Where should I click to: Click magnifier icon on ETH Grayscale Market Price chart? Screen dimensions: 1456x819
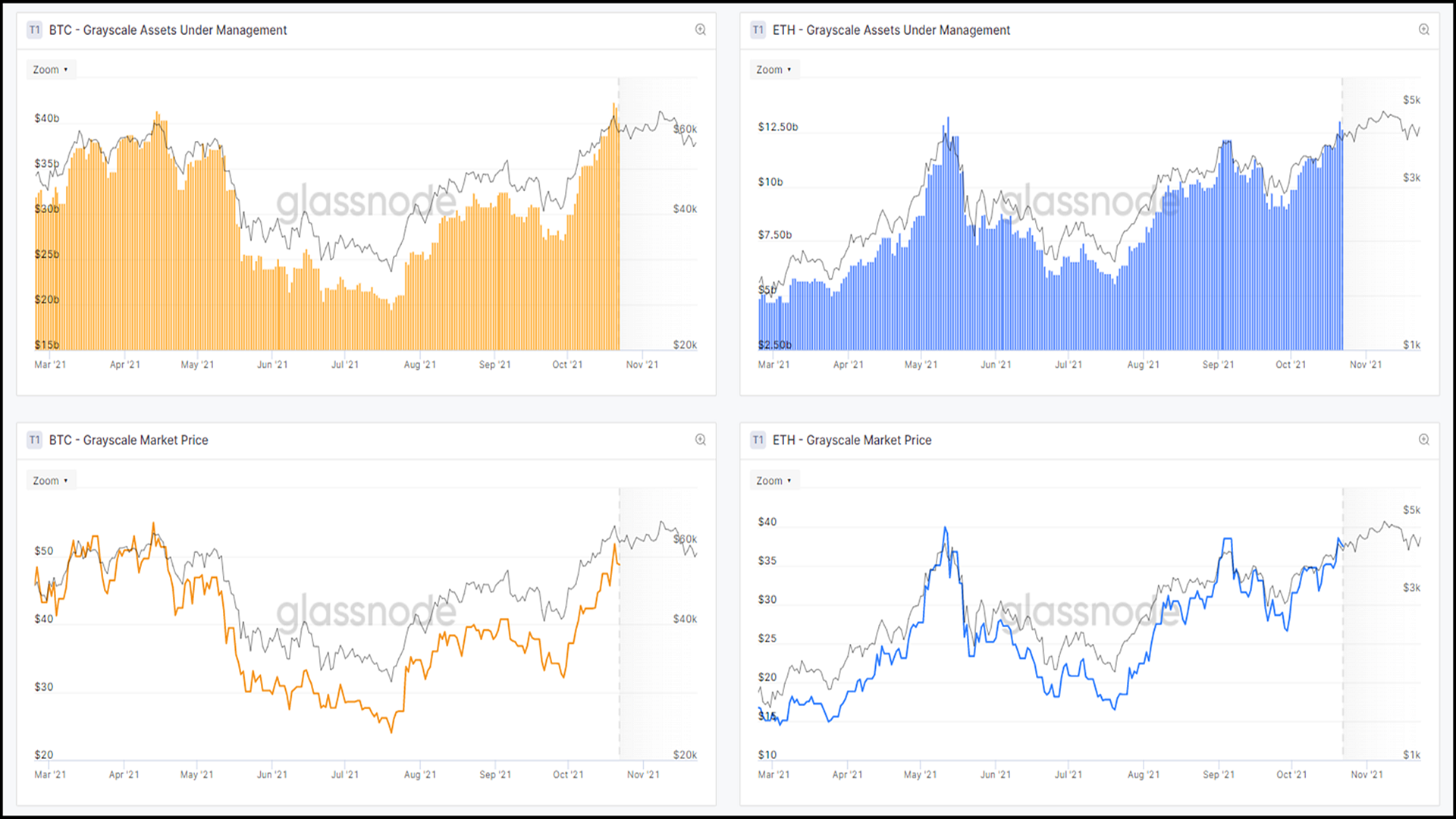coord(1423,440)
